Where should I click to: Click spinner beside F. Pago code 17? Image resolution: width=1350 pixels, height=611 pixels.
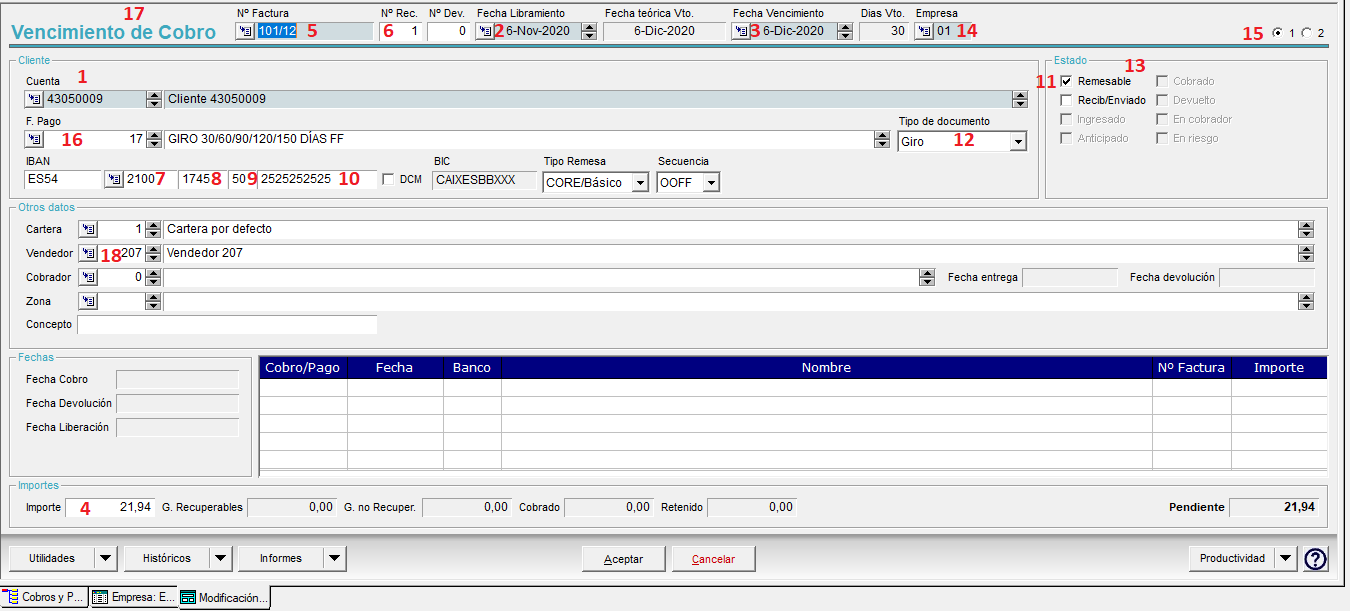pyautogui.click(x=153, y=139)
